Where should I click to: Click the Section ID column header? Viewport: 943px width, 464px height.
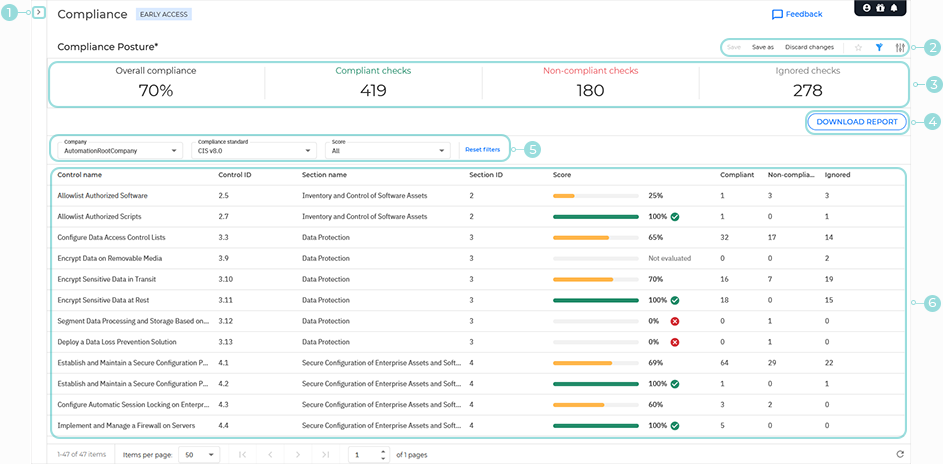click(x=486, y=175)
